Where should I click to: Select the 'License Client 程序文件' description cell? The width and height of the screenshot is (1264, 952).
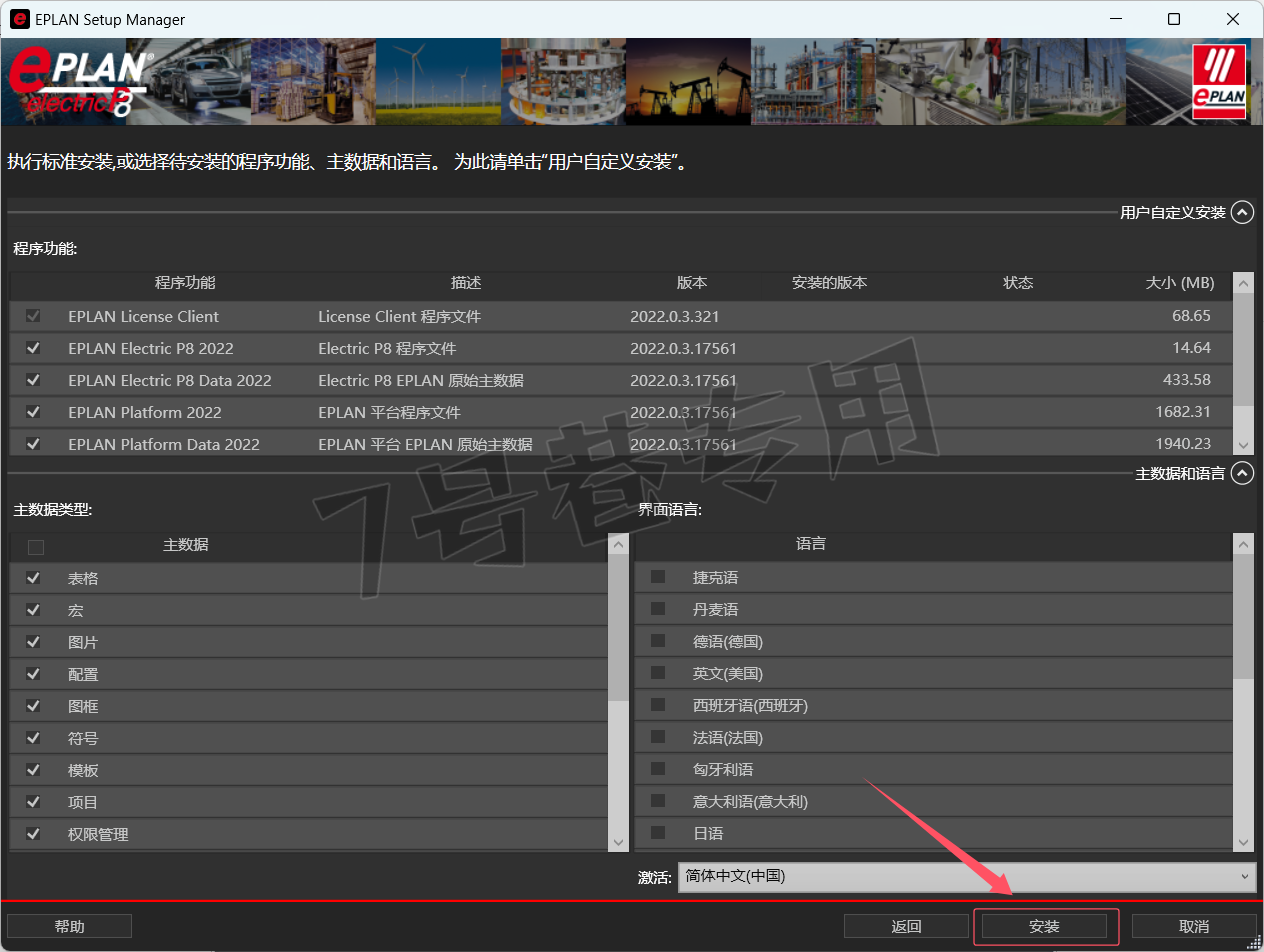pos(399,316)
